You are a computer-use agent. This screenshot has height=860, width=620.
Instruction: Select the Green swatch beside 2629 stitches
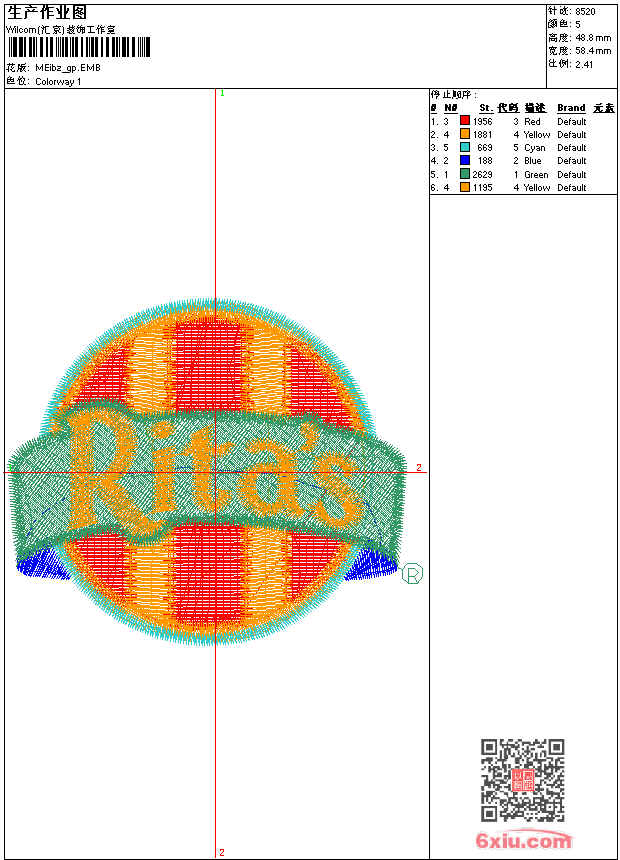[x=465, y=174]
